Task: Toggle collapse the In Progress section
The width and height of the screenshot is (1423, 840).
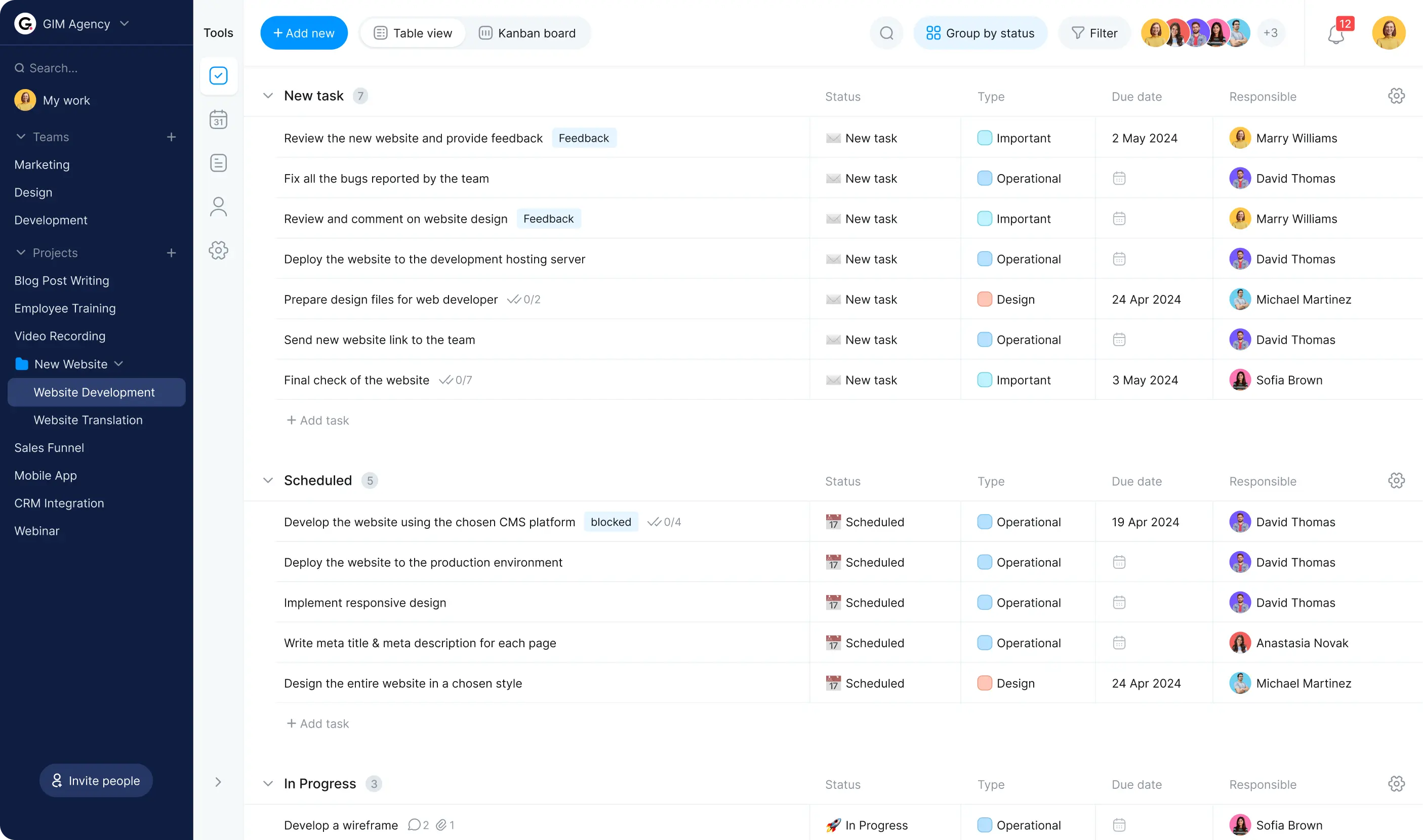Action: tap(267, 783)
